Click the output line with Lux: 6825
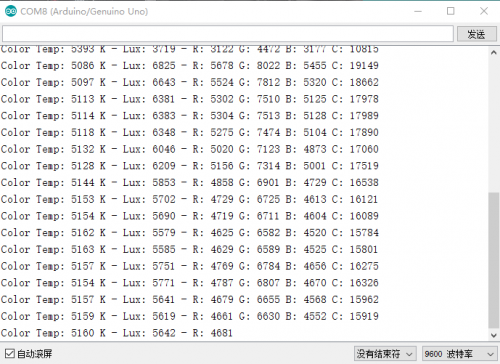Image resolution: width=500 pixels, height=364 pixels. (189, 65)
